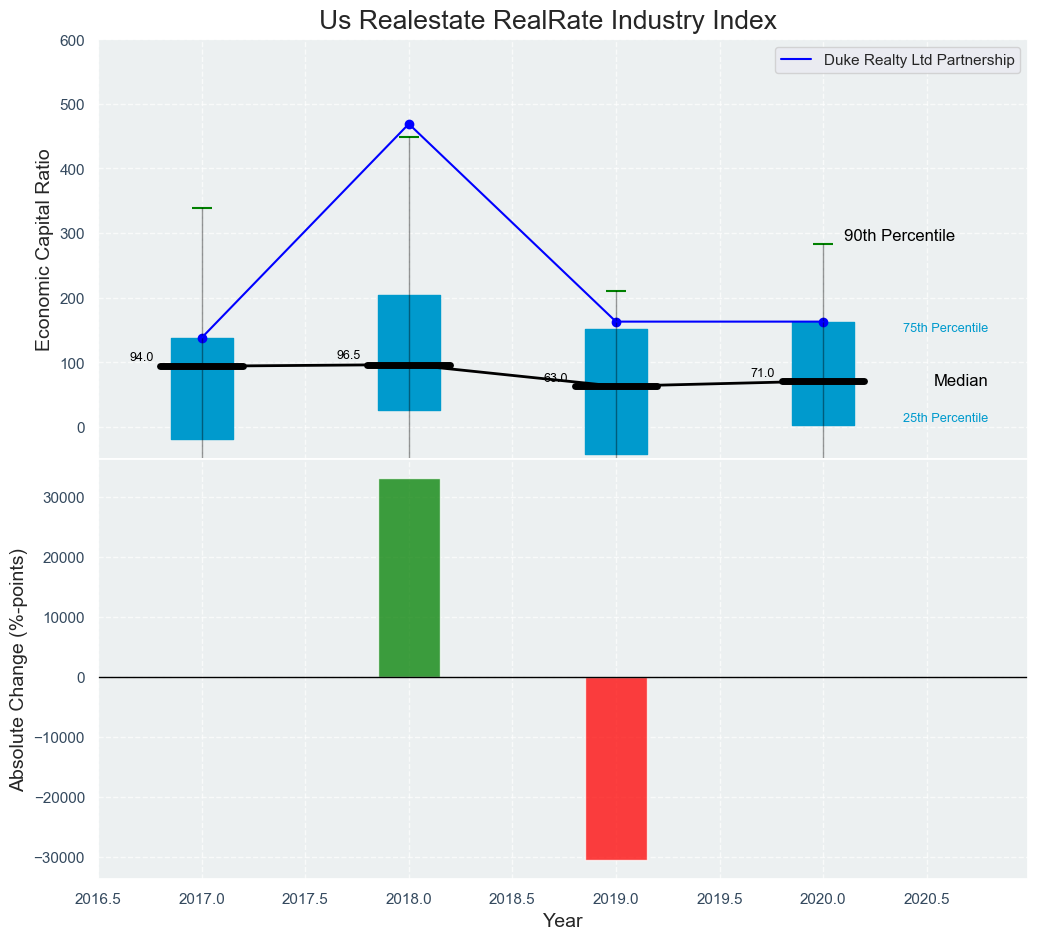Click the green absolute change bar for 2018
This screenshot has height=940, width=1038.
pyautogui.click(x=409, y=578)
